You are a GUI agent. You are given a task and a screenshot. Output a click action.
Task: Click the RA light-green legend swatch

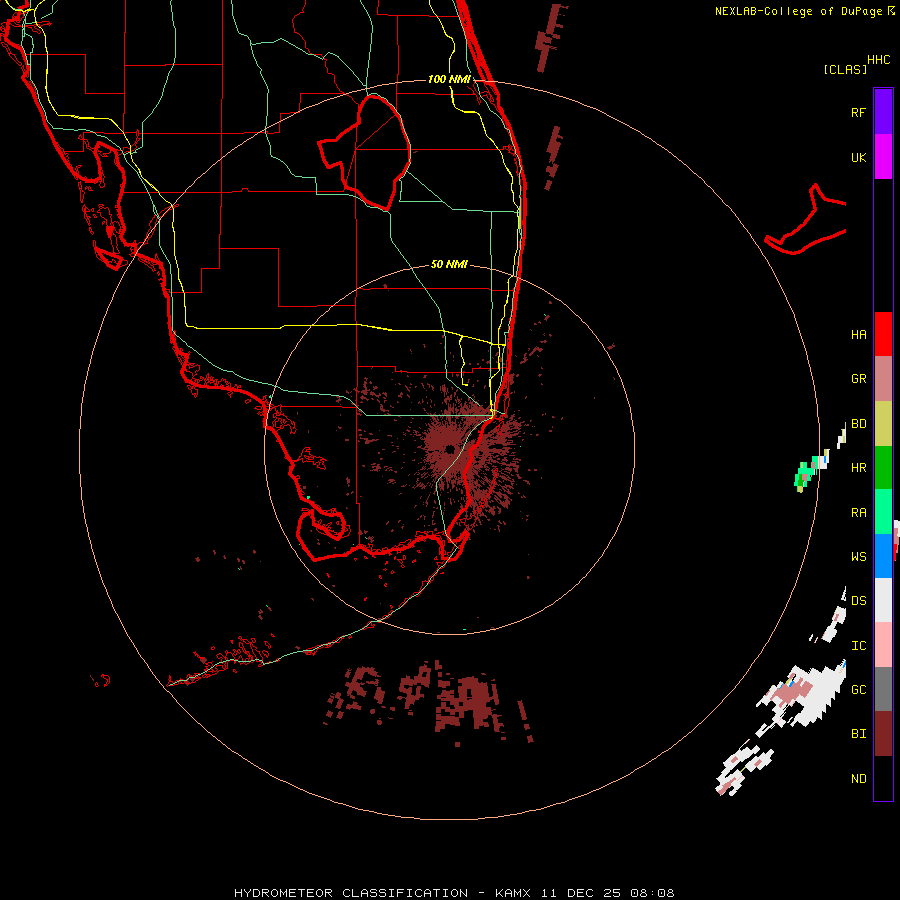[883, 512]
